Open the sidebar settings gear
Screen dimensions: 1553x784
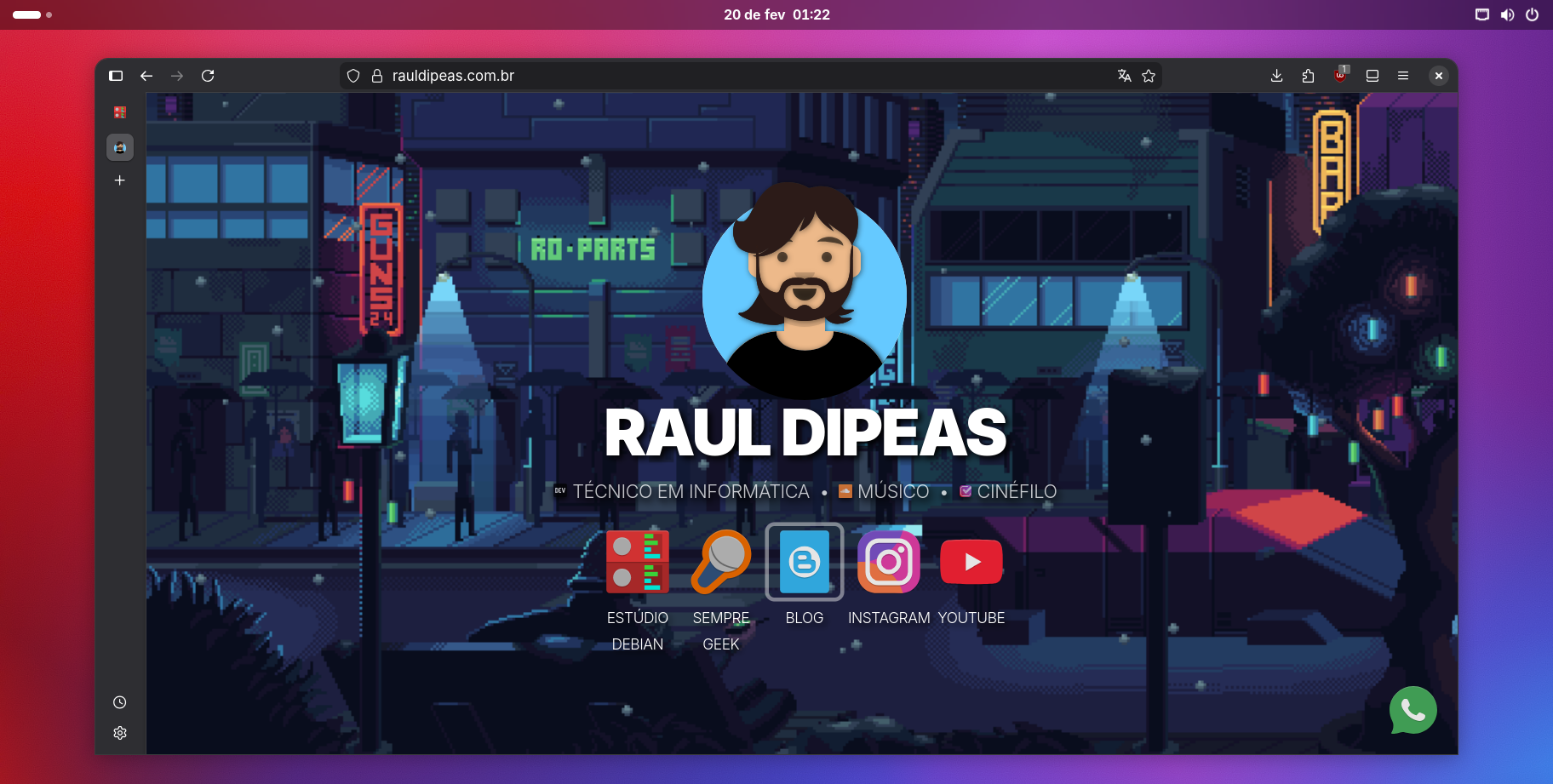click(x=120, y=733)
